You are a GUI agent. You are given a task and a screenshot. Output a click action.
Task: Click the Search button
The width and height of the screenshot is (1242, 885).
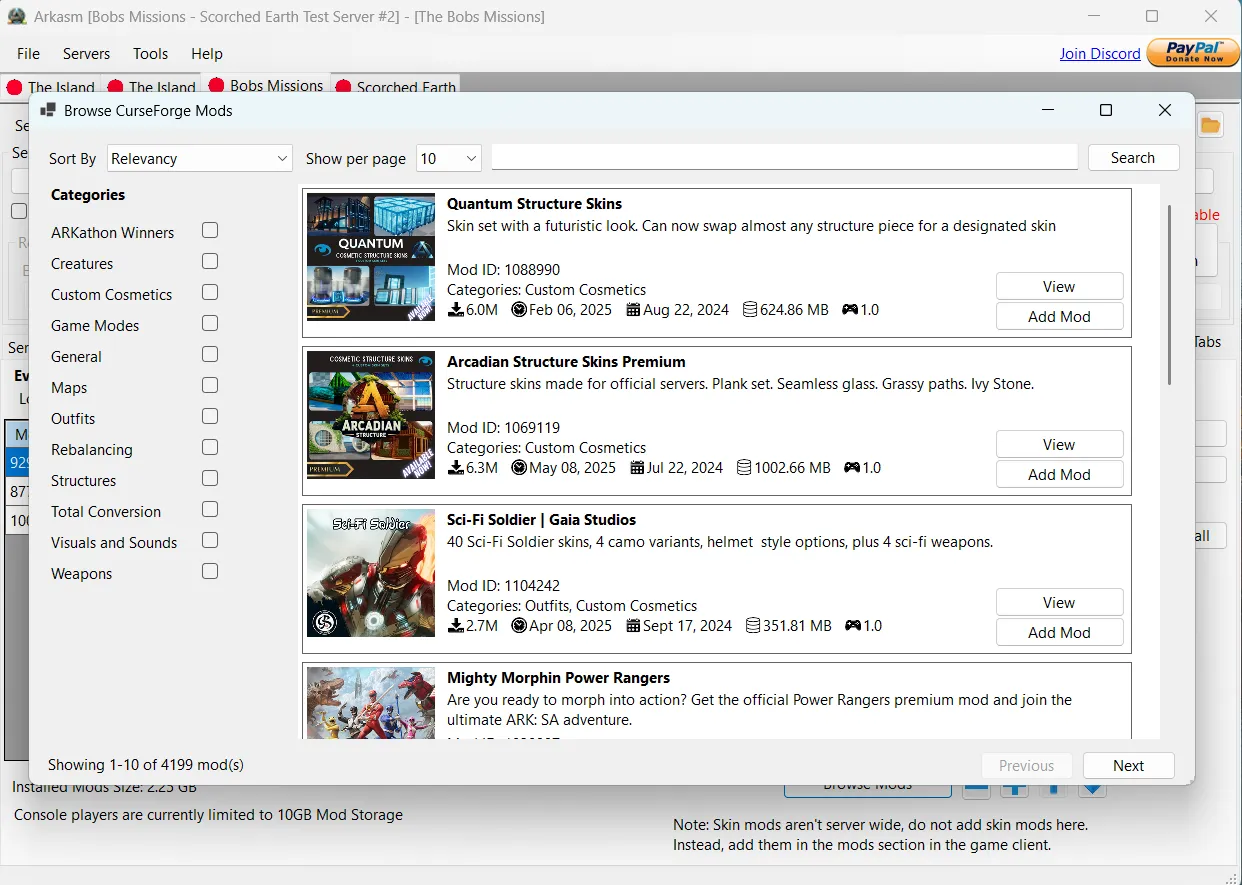coord(1132,158)
